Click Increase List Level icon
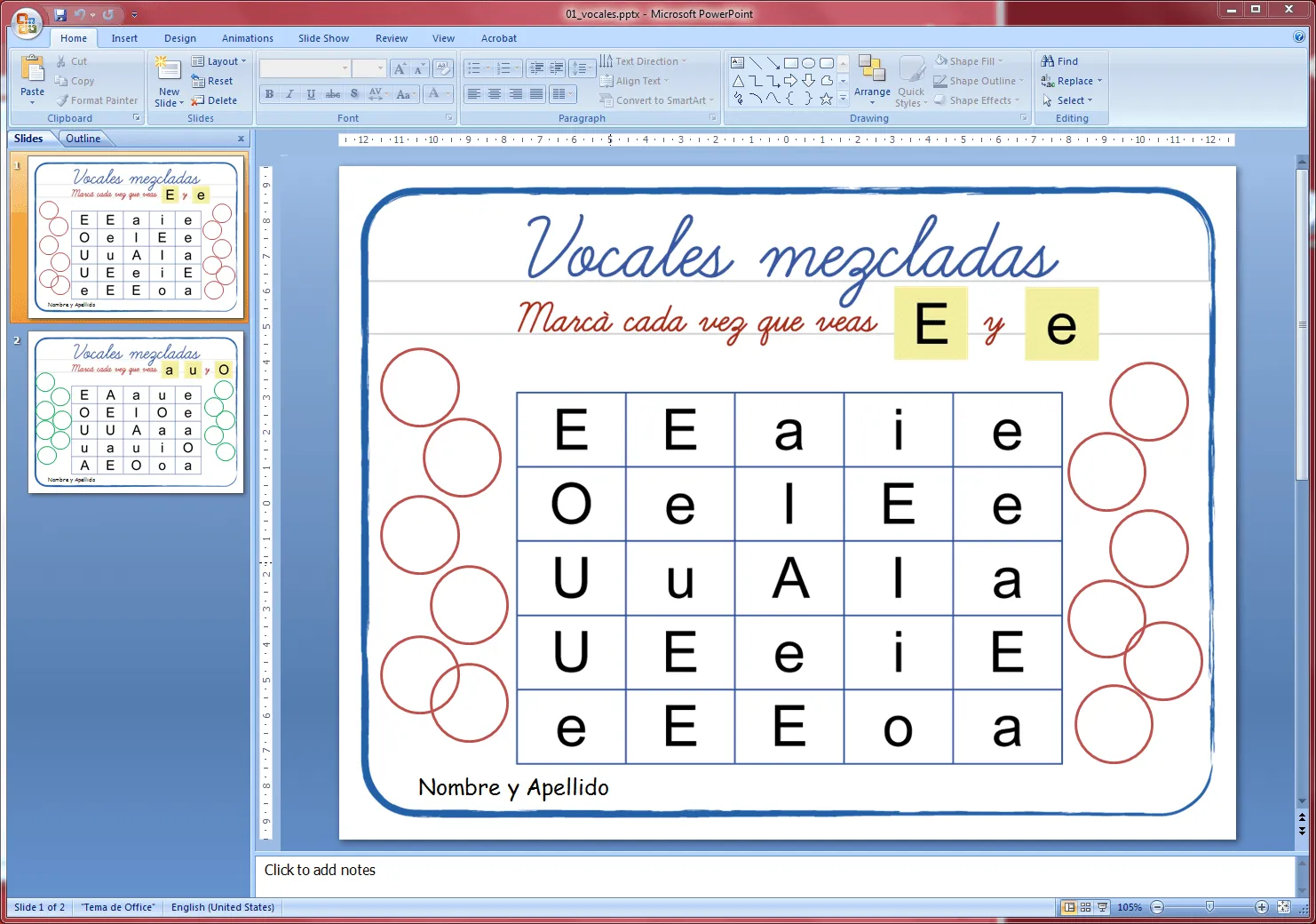The image size is (1316, 924). coord(557,68)
